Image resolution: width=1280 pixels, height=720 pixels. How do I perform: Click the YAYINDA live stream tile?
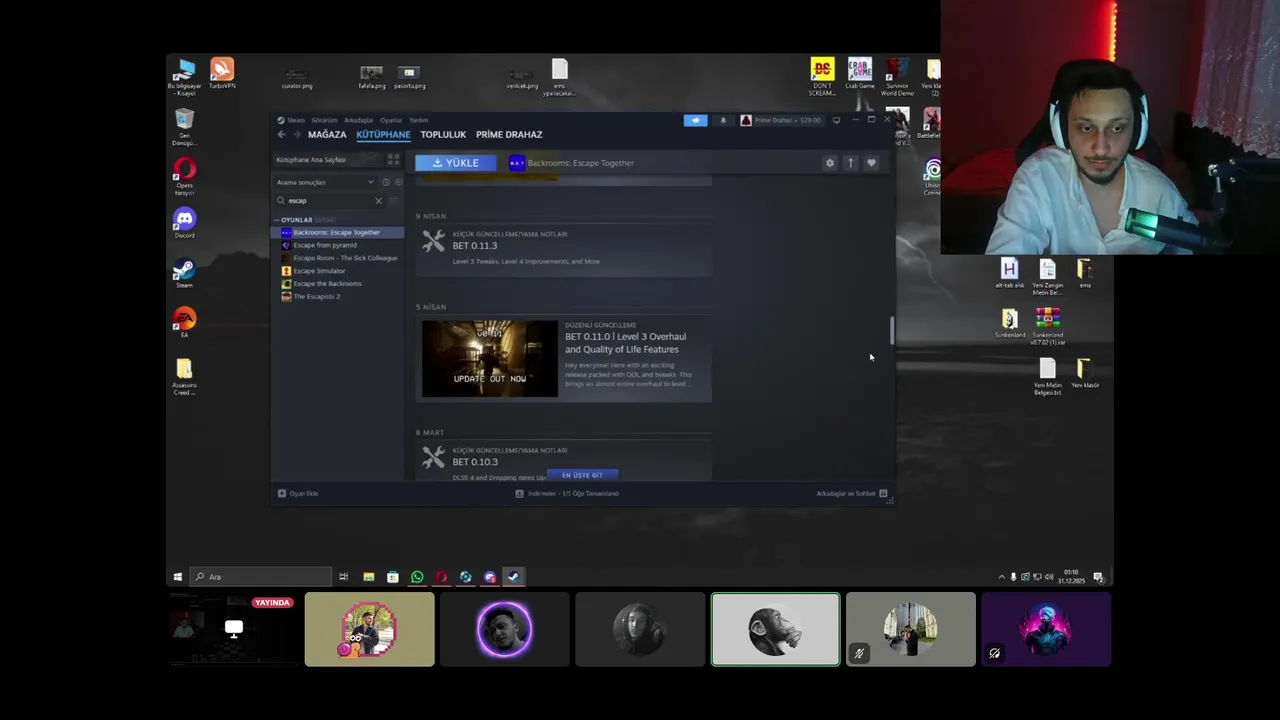pos(232,629)
